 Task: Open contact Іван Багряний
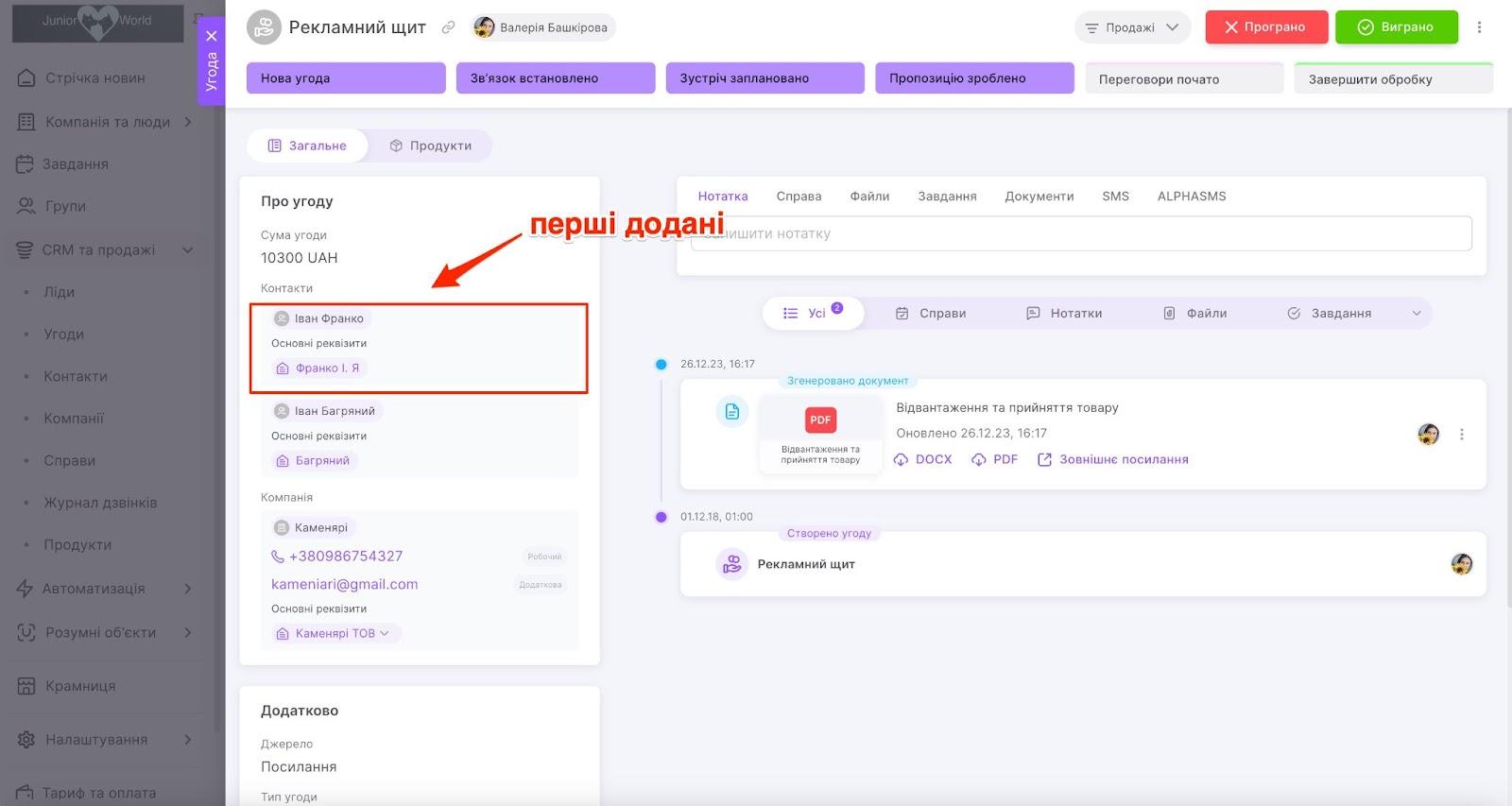tap(327, 411)
